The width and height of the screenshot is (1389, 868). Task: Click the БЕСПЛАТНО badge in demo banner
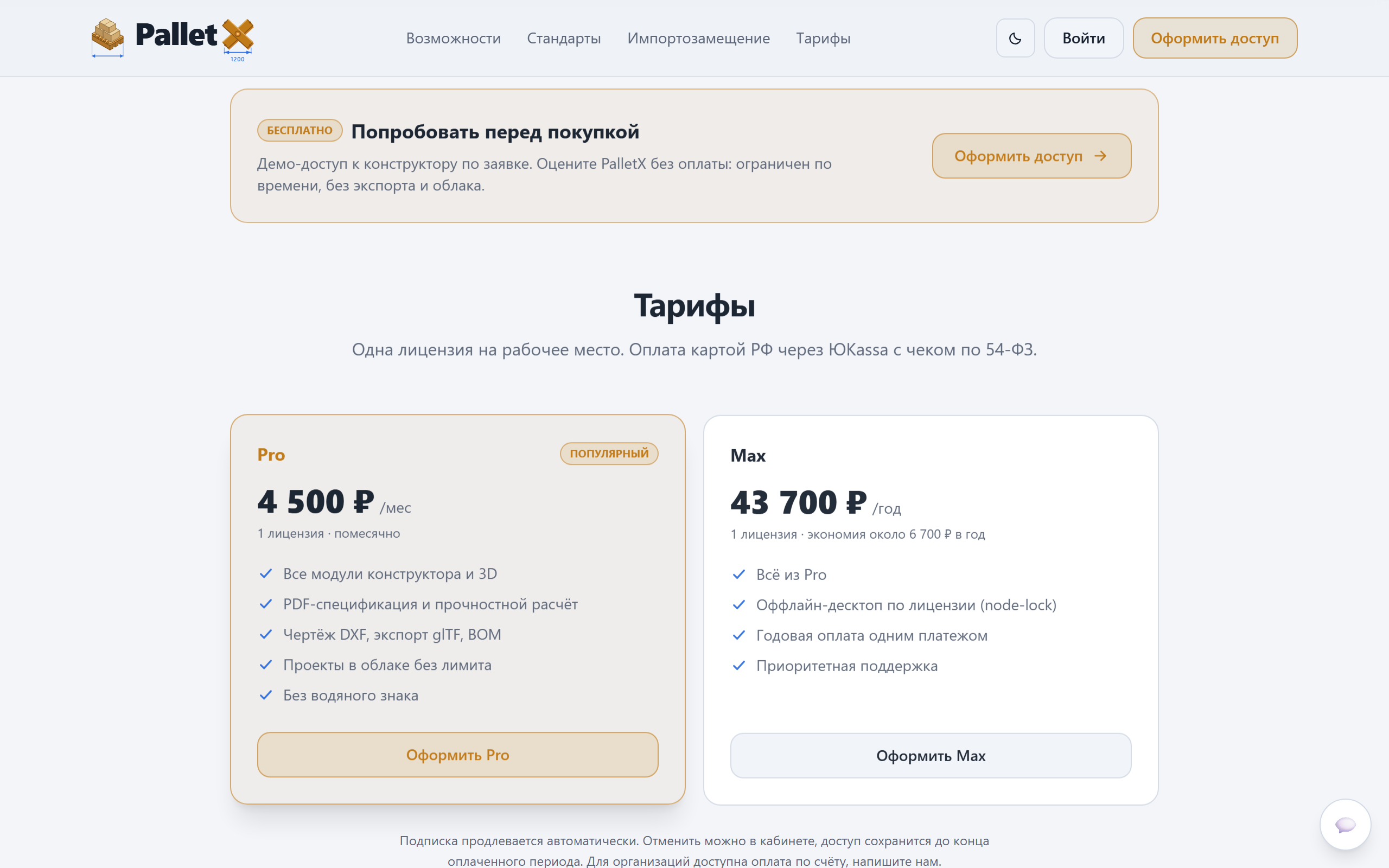(x=300, y=130)
